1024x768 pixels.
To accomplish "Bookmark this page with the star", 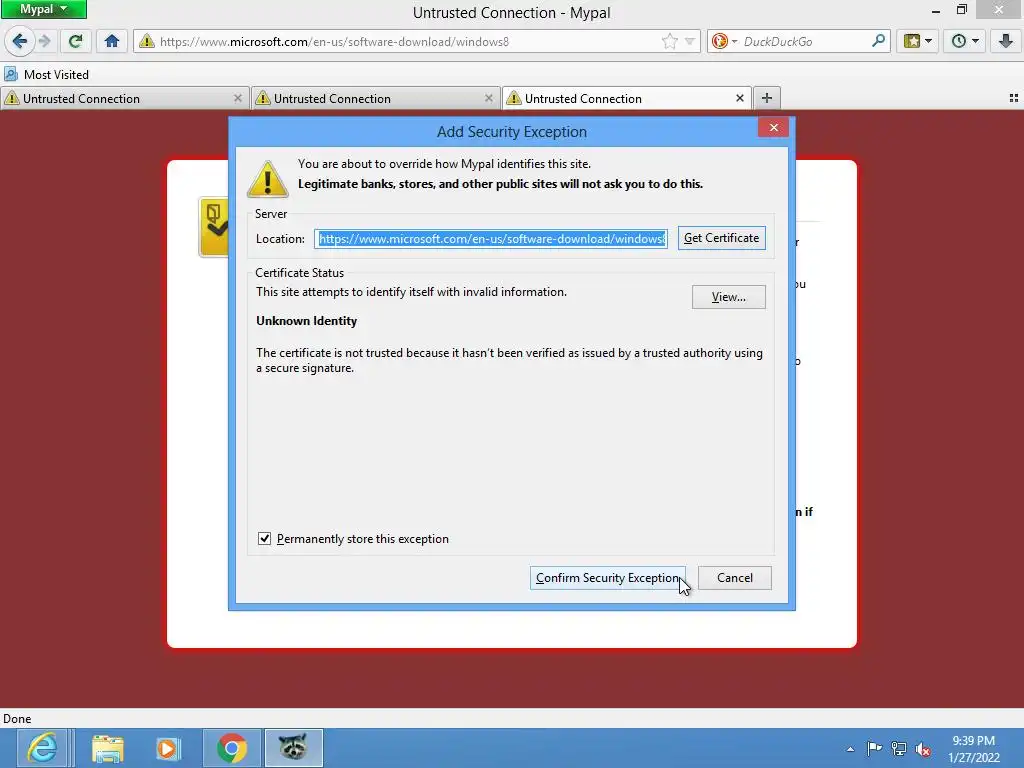I will (669, 41).
